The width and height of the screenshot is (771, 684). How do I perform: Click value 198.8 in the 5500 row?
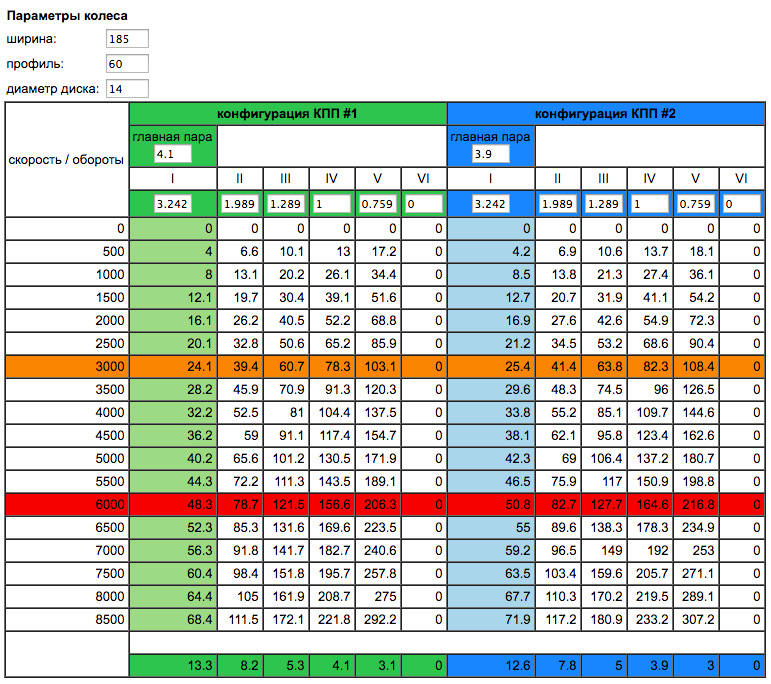point(698,481)
